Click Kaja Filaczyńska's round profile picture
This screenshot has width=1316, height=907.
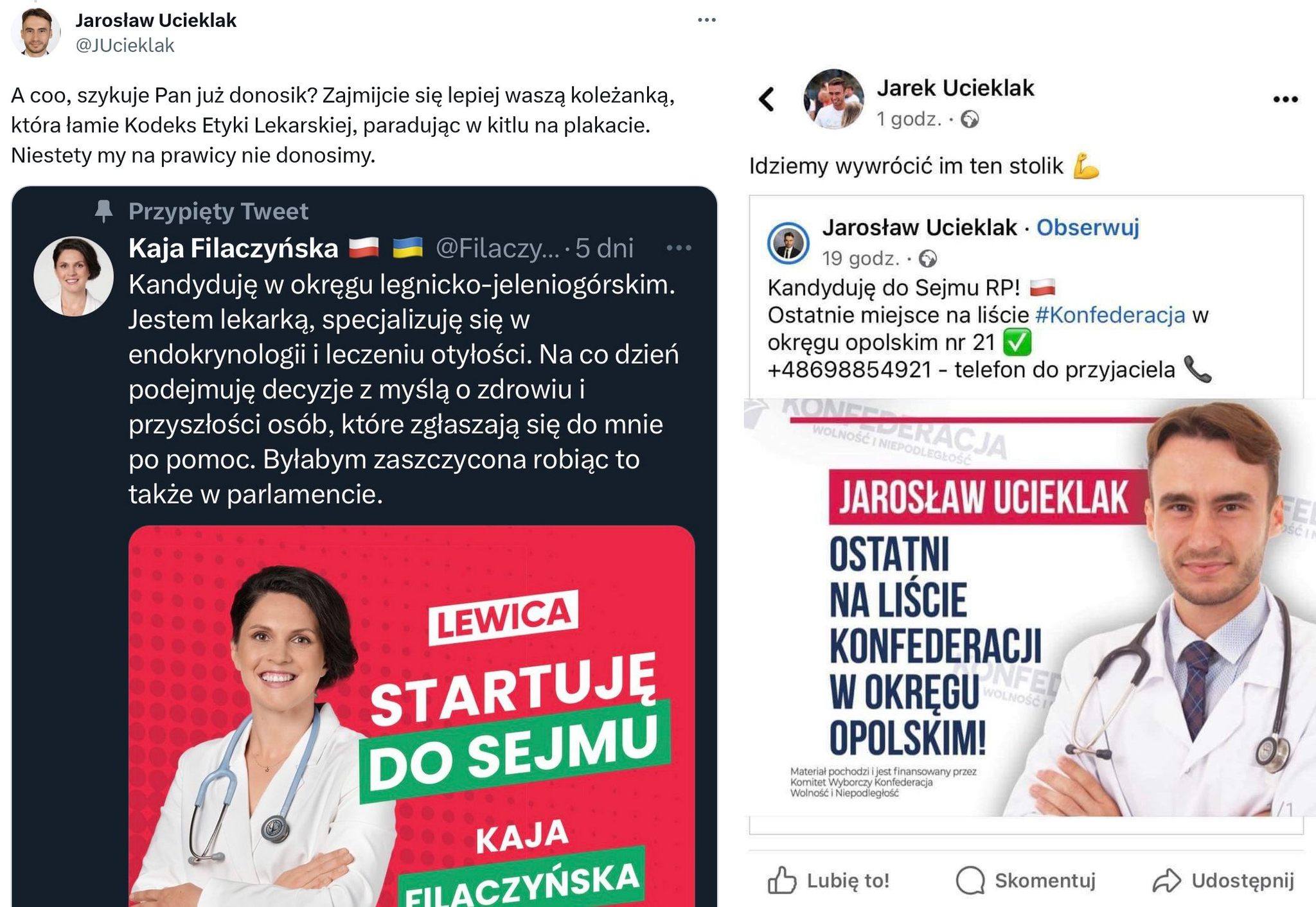(73, 276)
